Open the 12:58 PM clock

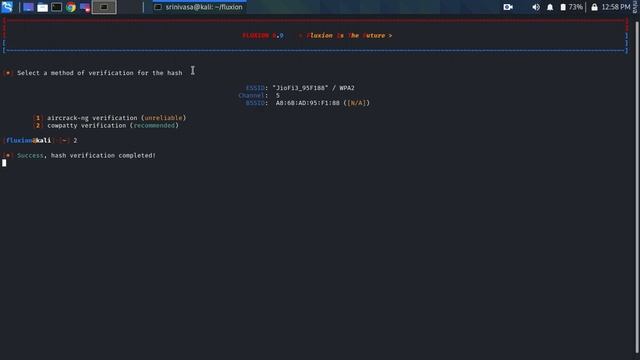pos(616,7)
